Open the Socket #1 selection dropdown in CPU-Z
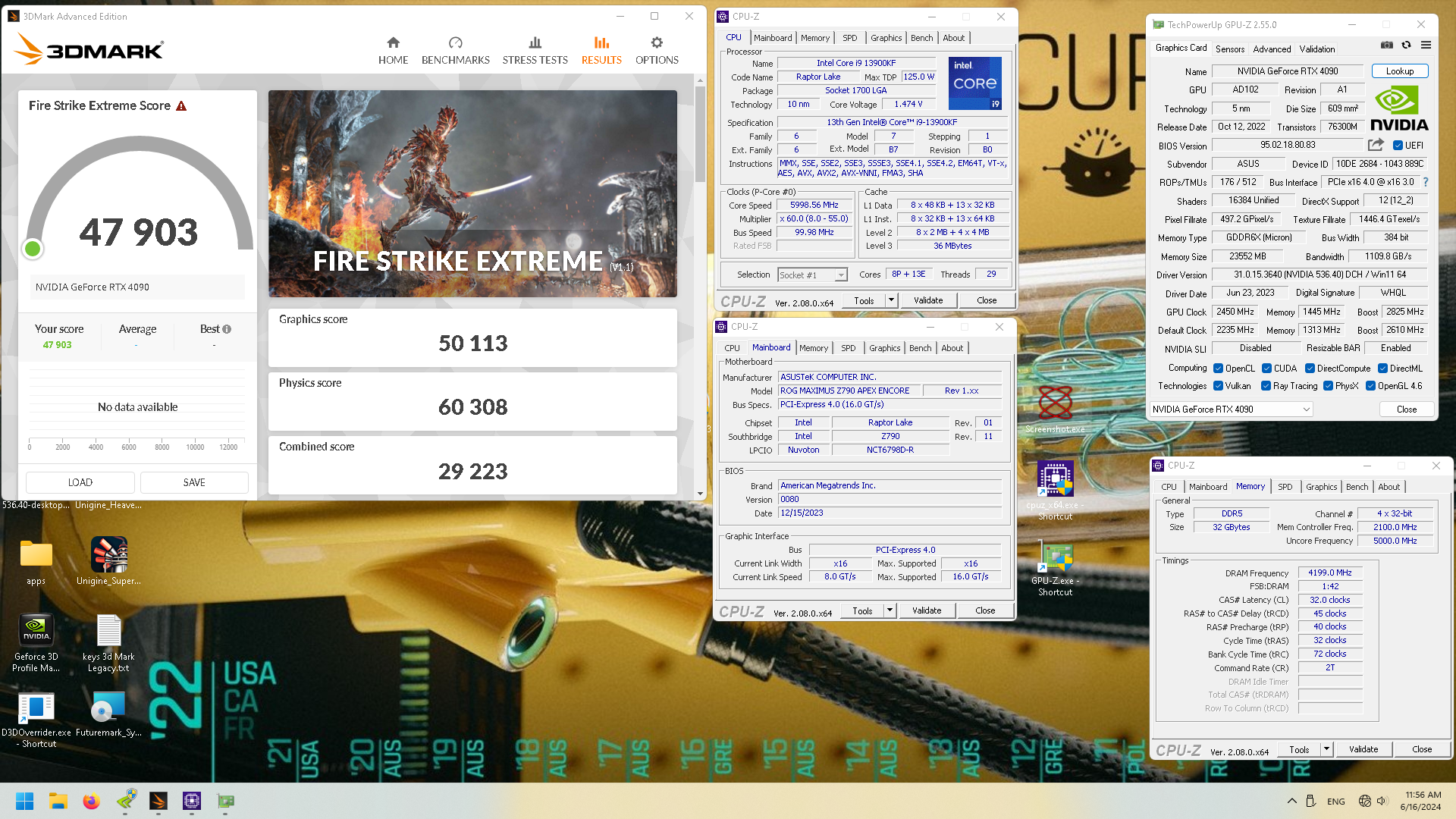1456x819 pixels. 841,275
